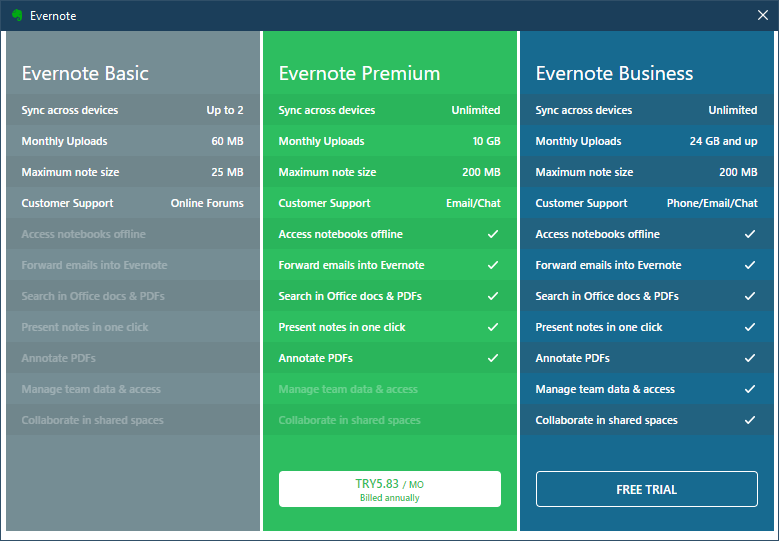Click '24 GB and up' in Business

[723, 141]
